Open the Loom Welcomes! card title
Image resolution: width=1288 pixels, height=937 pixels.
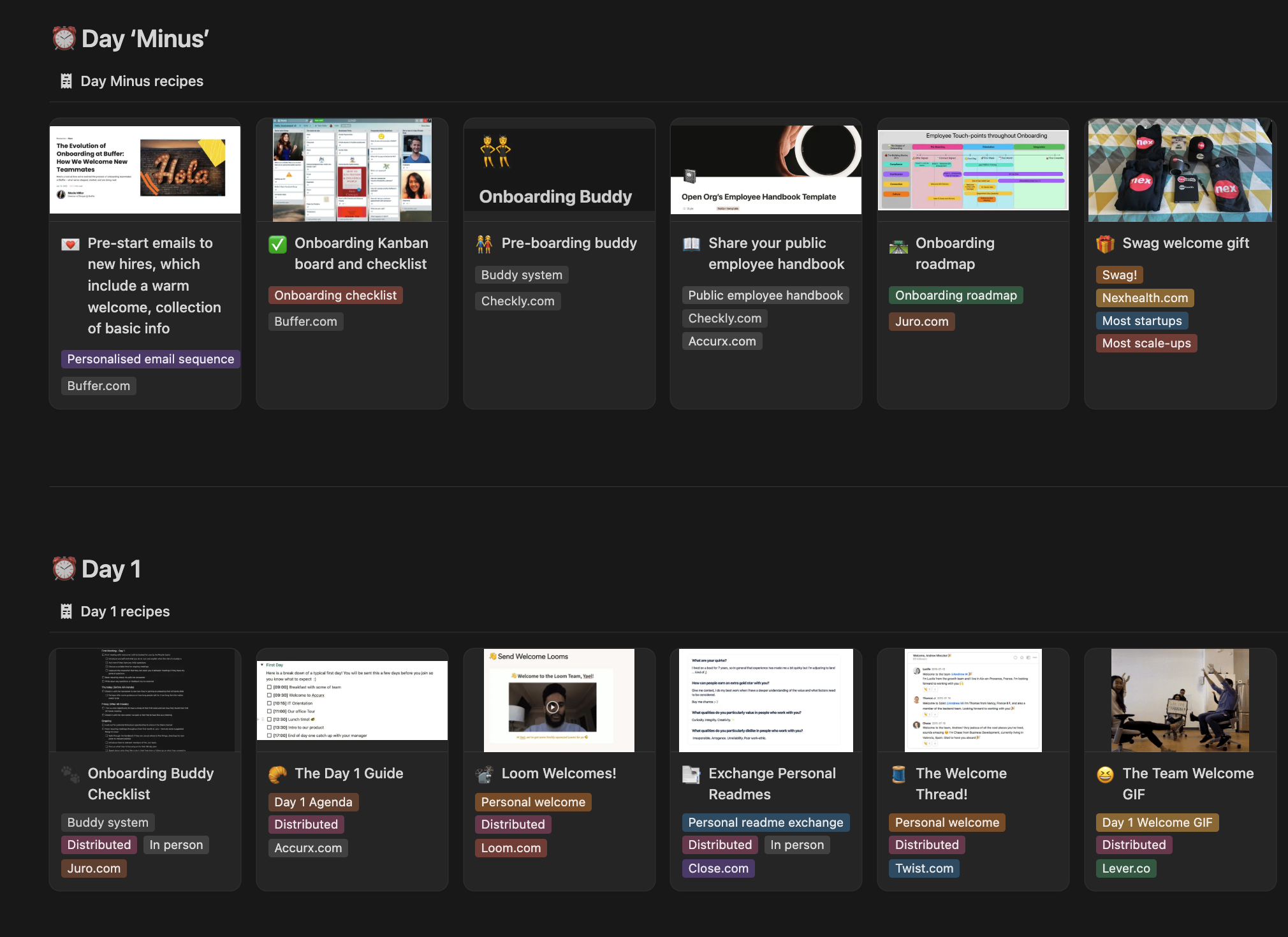pos(559,773)
